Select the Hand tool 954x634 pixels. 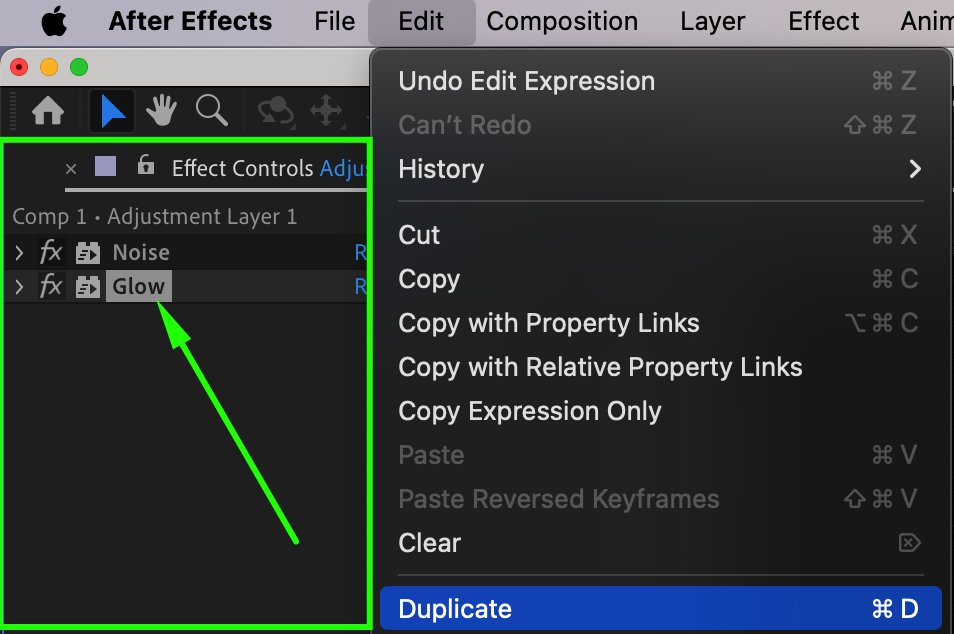click(x=162, y=111)
